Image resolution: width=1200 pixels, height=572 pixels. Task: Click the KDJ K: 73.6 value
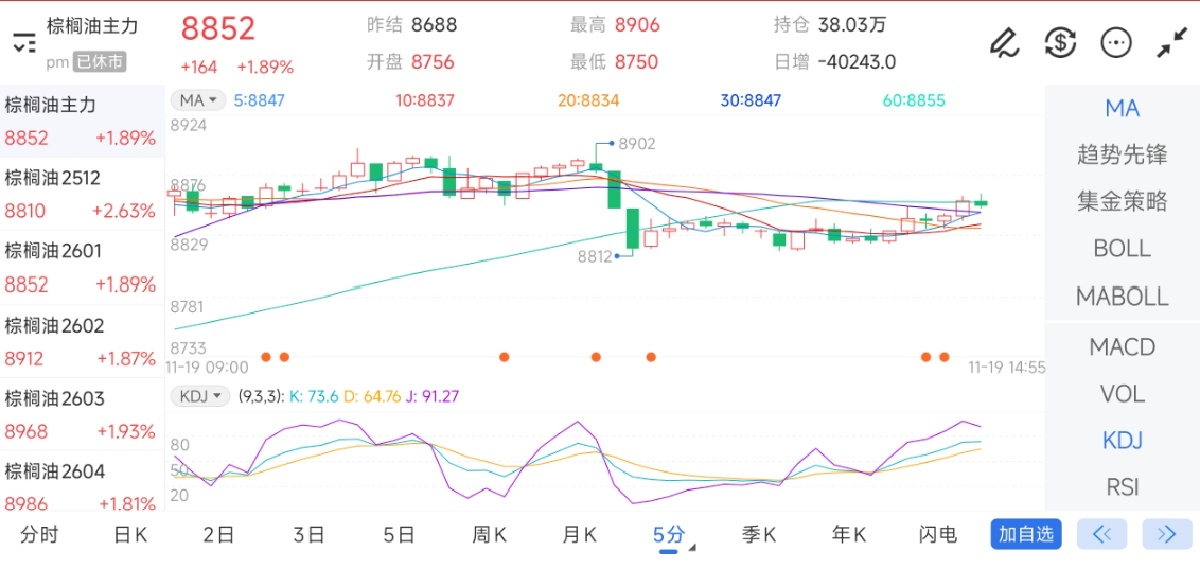coord(316,396)
